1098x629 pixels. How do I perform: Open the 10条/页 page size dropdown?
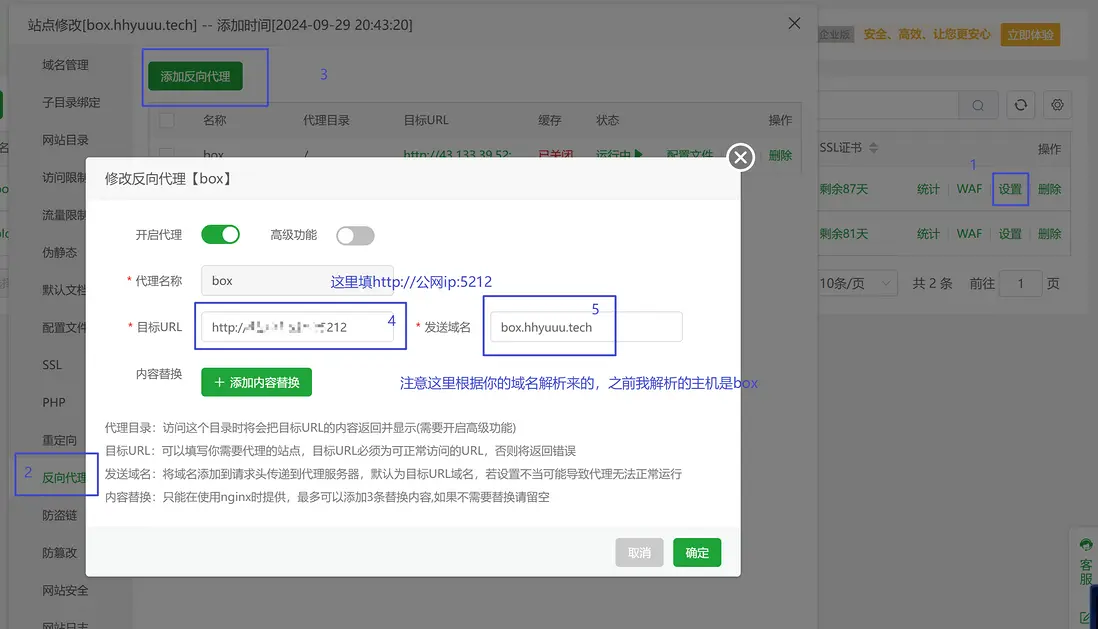(x=858, y=284)
